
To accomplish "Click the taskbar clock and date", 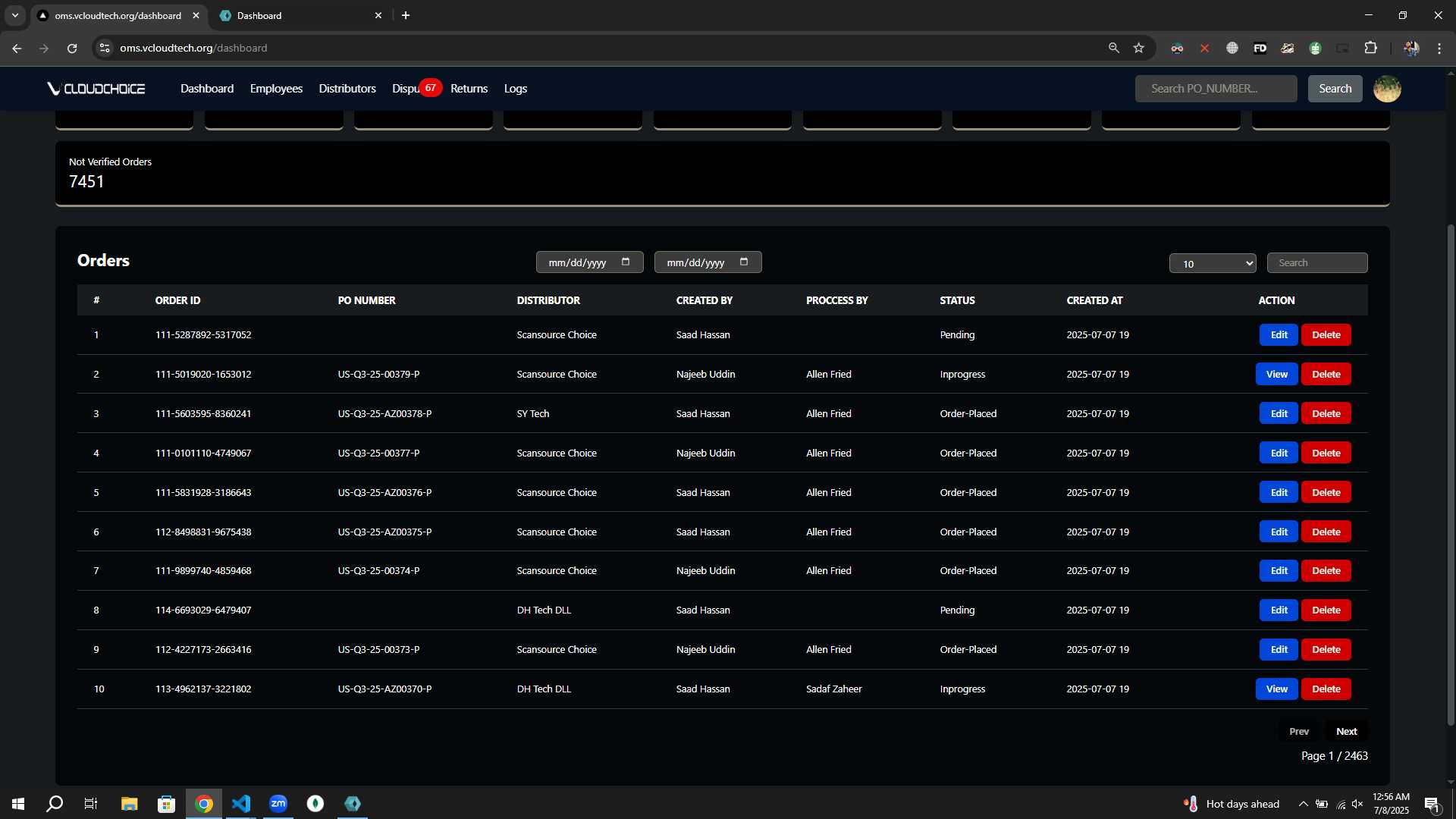I will pyautogui.click(x=1391, y=804).
